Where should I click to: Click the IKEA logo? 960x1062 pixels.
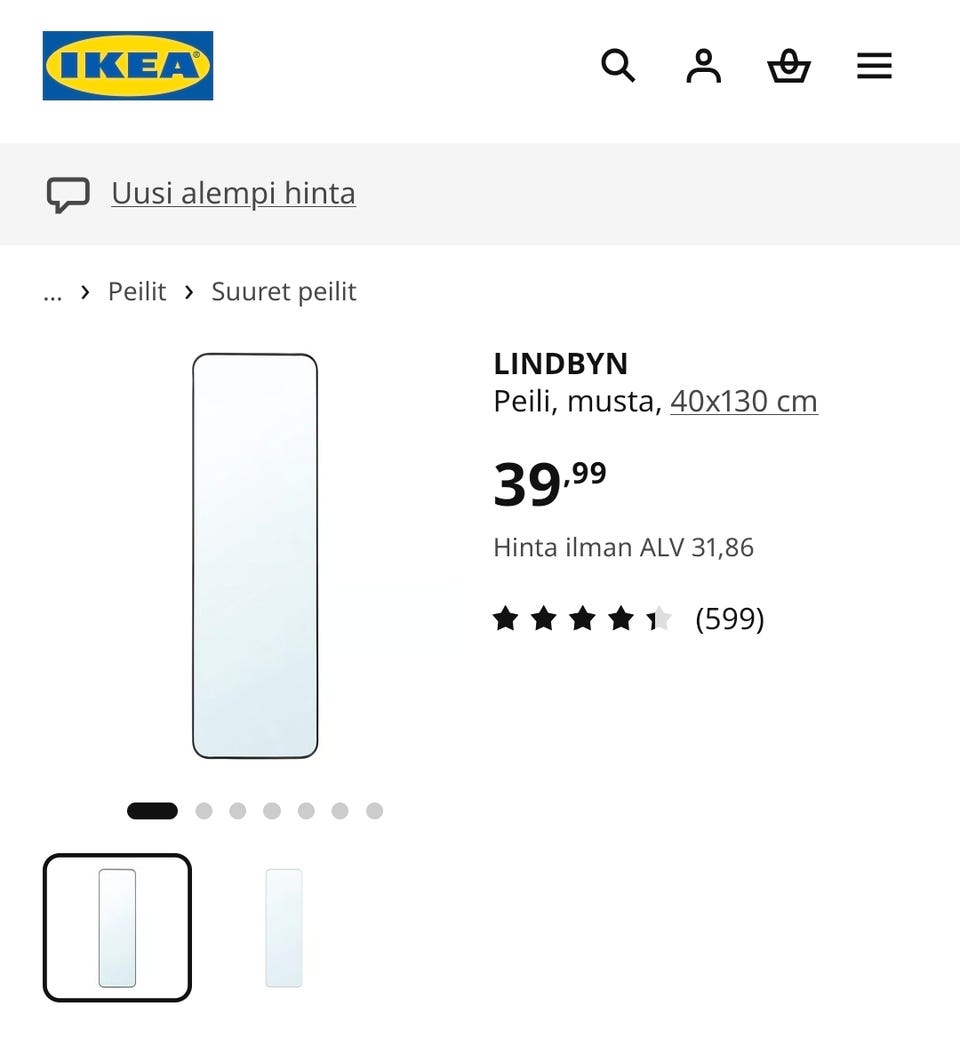[127, 66]
